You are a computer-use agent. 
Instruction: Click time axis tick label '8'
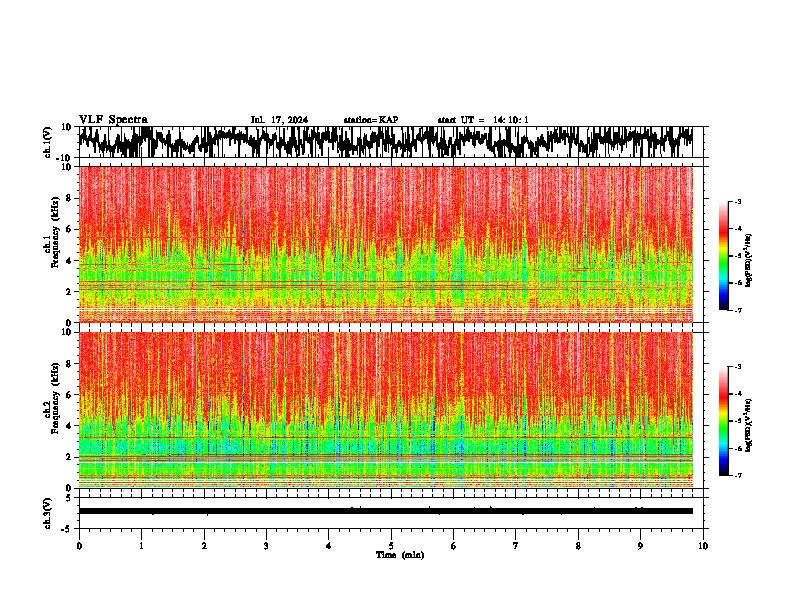[578, 546]
